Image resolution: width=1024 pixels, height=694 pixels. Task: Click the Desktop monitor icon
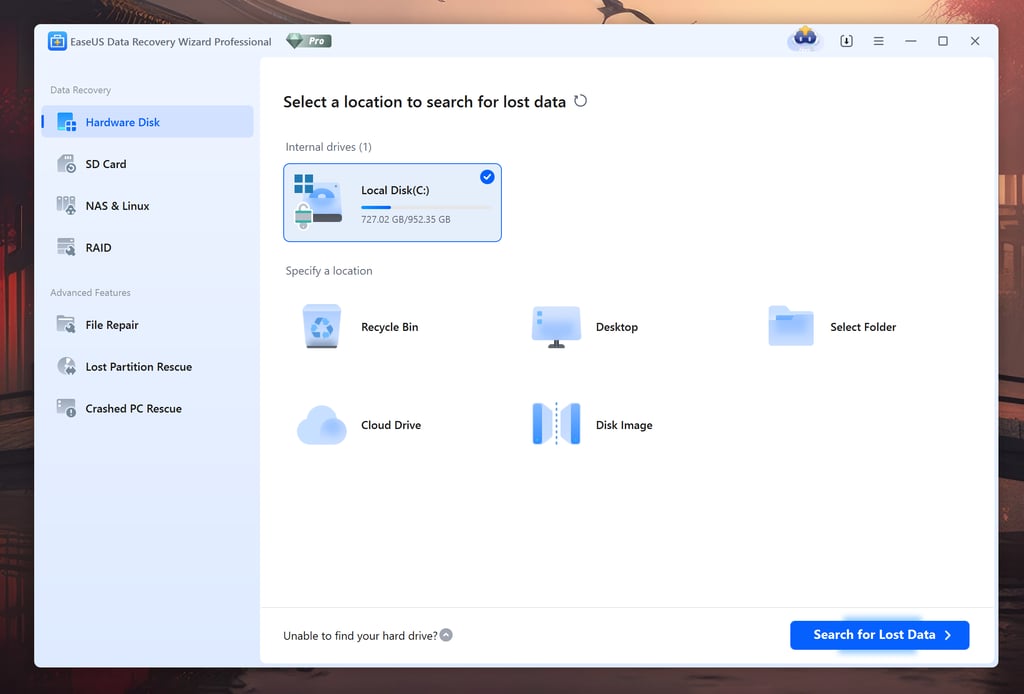coord(556,326)
